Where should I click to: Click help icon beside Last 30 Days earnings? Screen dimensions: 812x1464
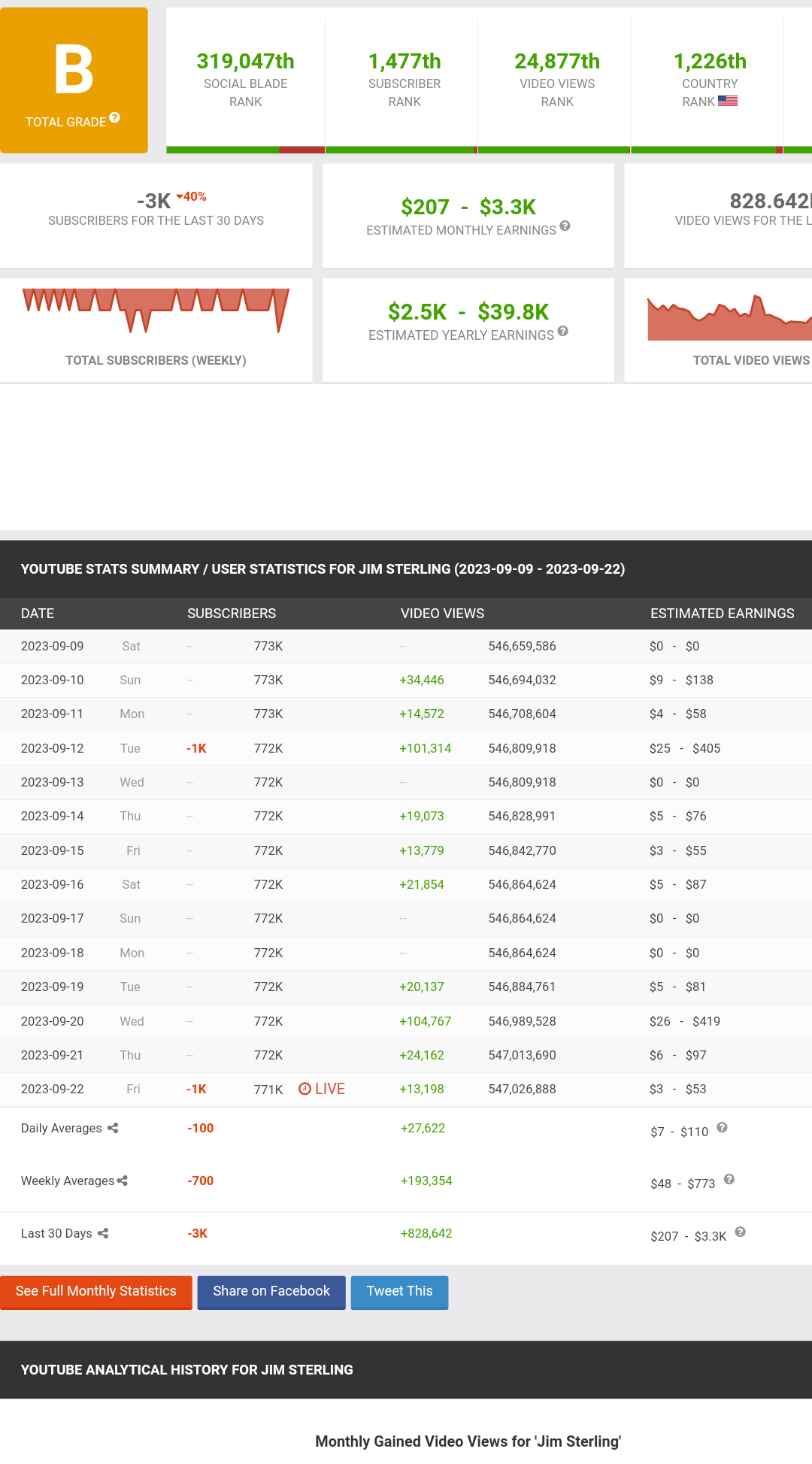pyautogui.click(x=741, y=1232)
